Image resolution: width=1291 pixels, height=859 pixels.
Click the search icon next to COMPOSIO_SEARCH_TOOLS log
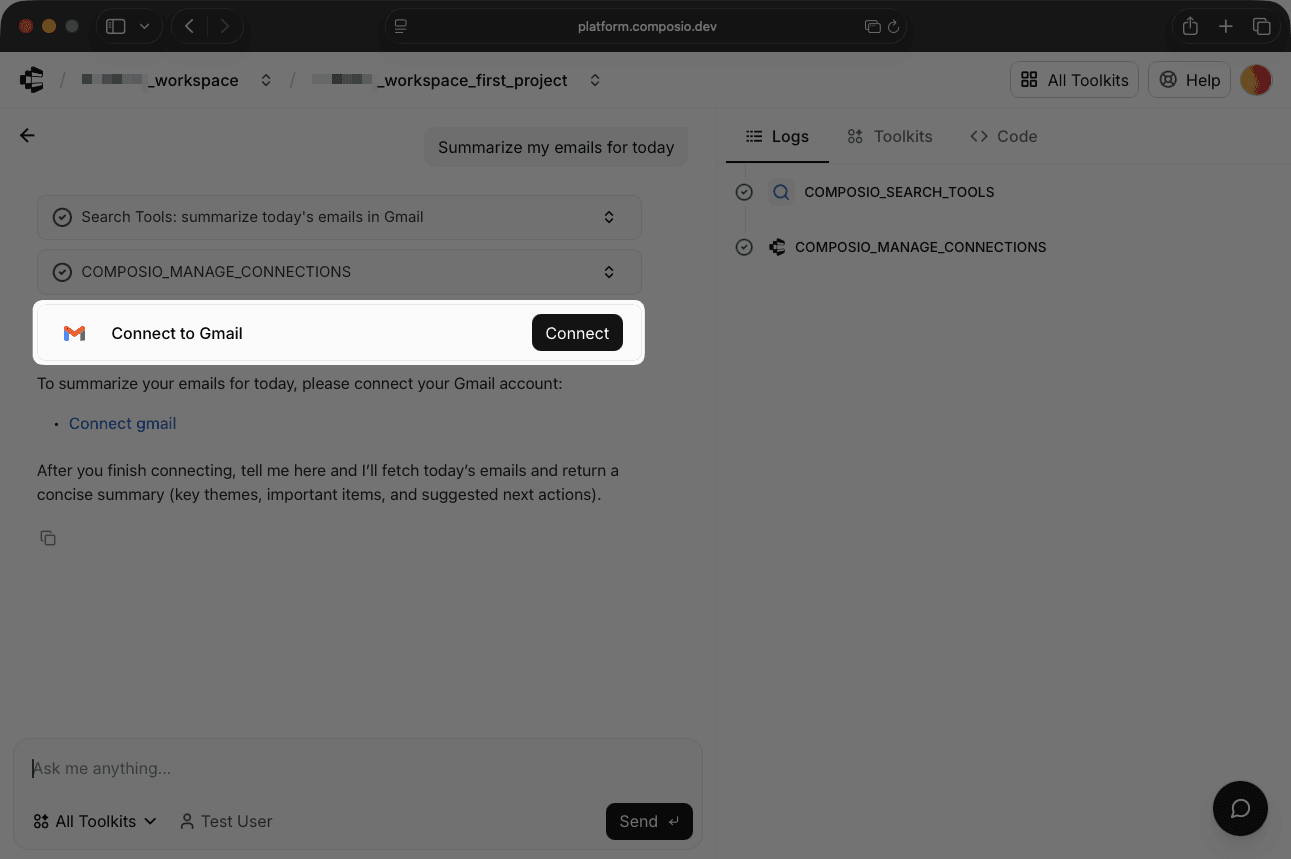[x=781, y=191]
